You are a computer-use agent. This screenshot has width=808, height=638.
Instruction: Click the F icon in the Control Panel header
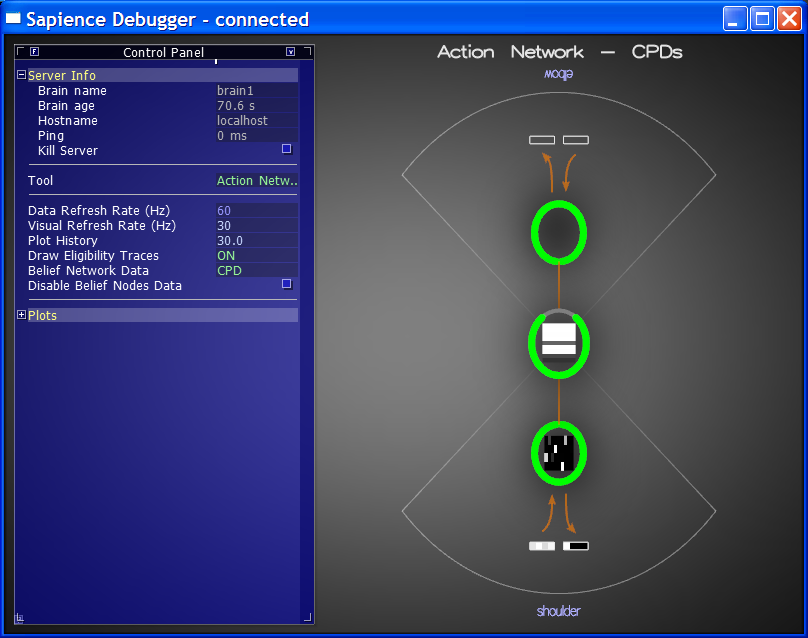coord(34,52)
